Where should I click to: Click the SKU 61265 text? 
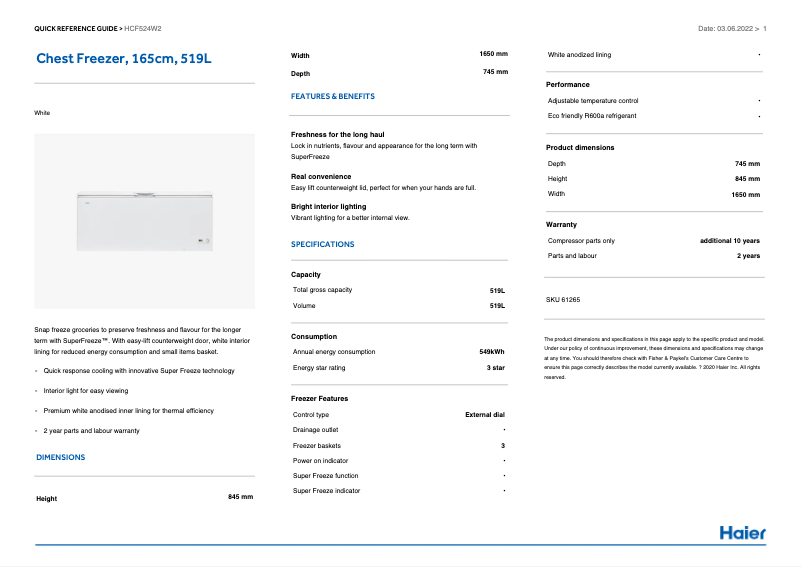563,299
